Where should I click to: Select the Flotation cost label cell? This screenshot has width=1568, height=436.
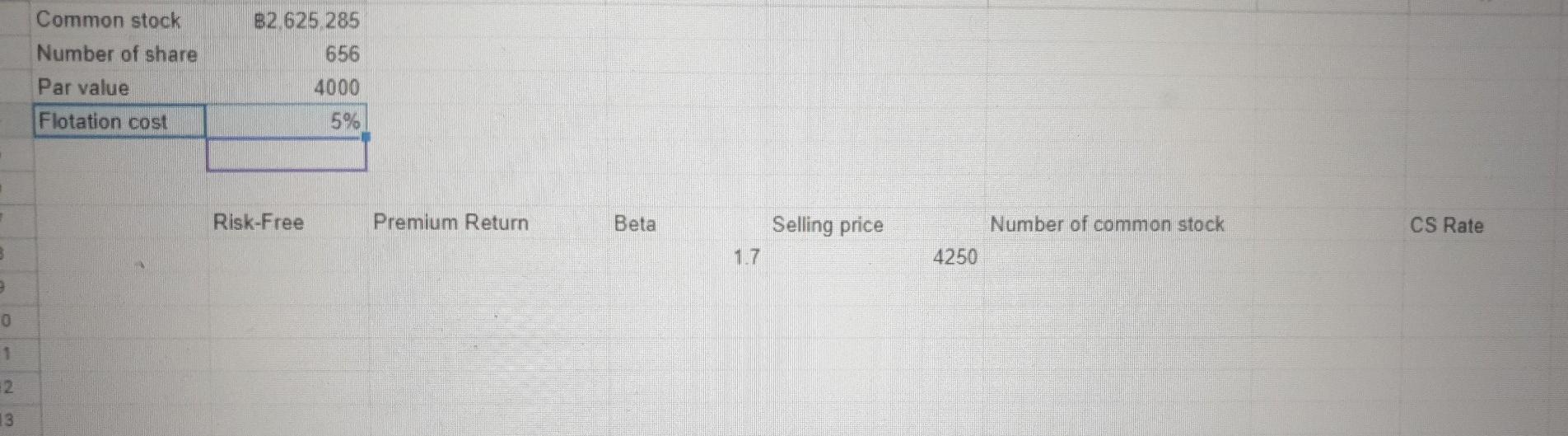[103, 122]
